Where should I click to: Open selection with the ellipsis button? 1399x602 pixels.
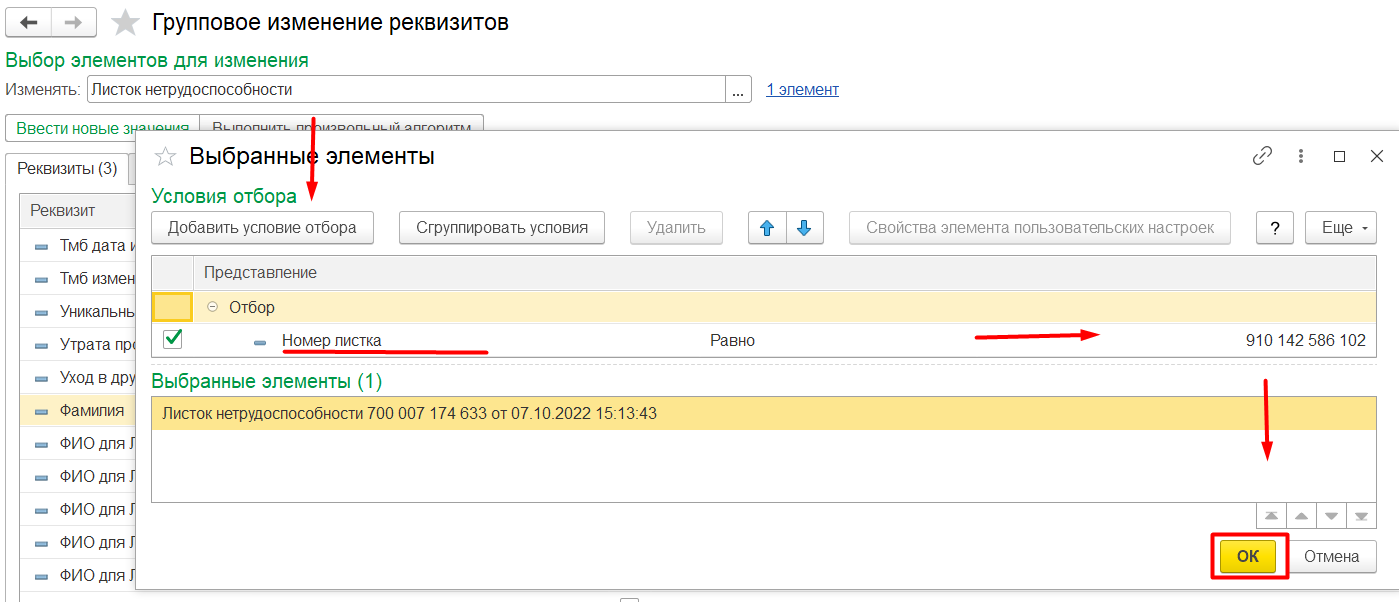pos(738,89)
